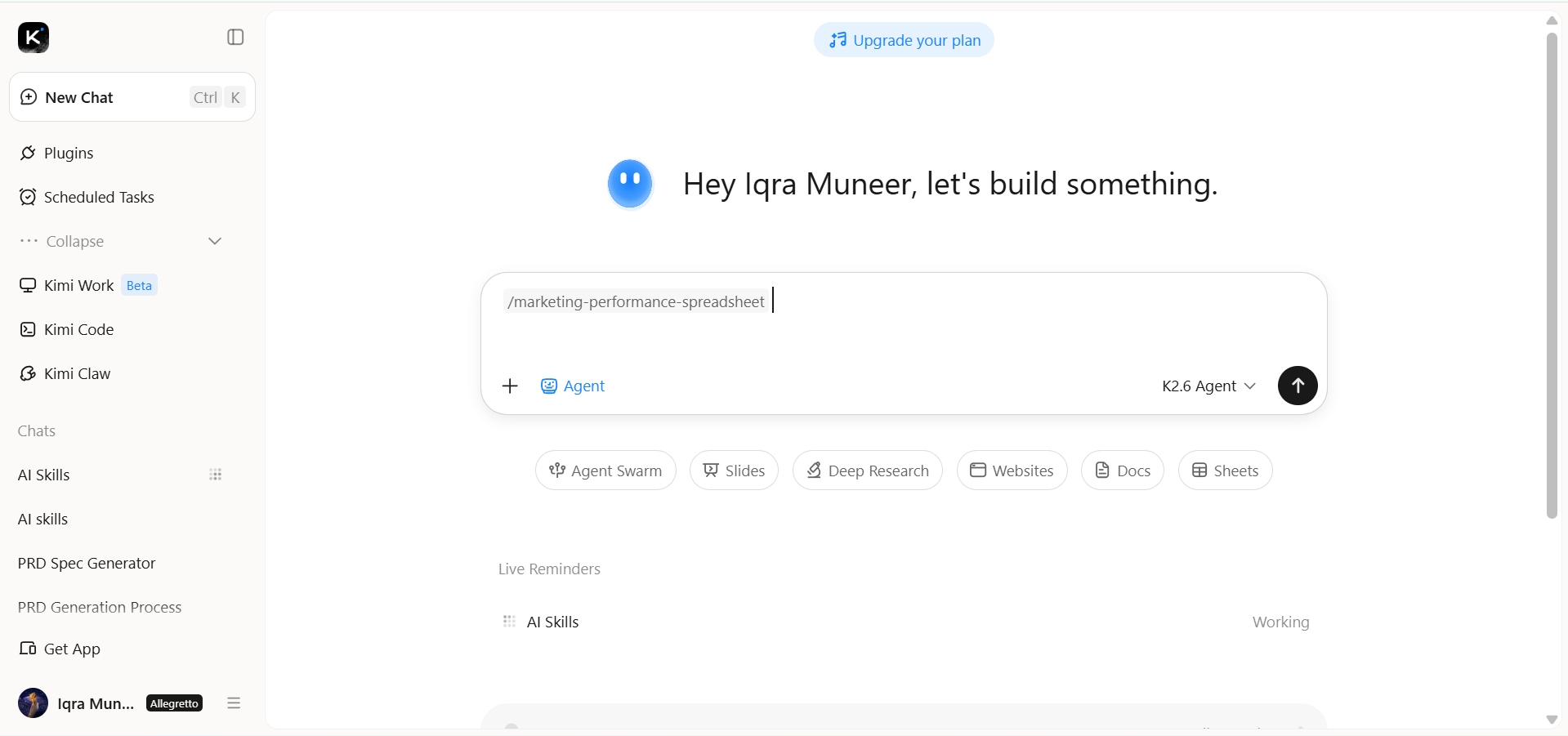Click Upgrade your plan
This screenshot has width=1568, height=736.
[904, 40]
